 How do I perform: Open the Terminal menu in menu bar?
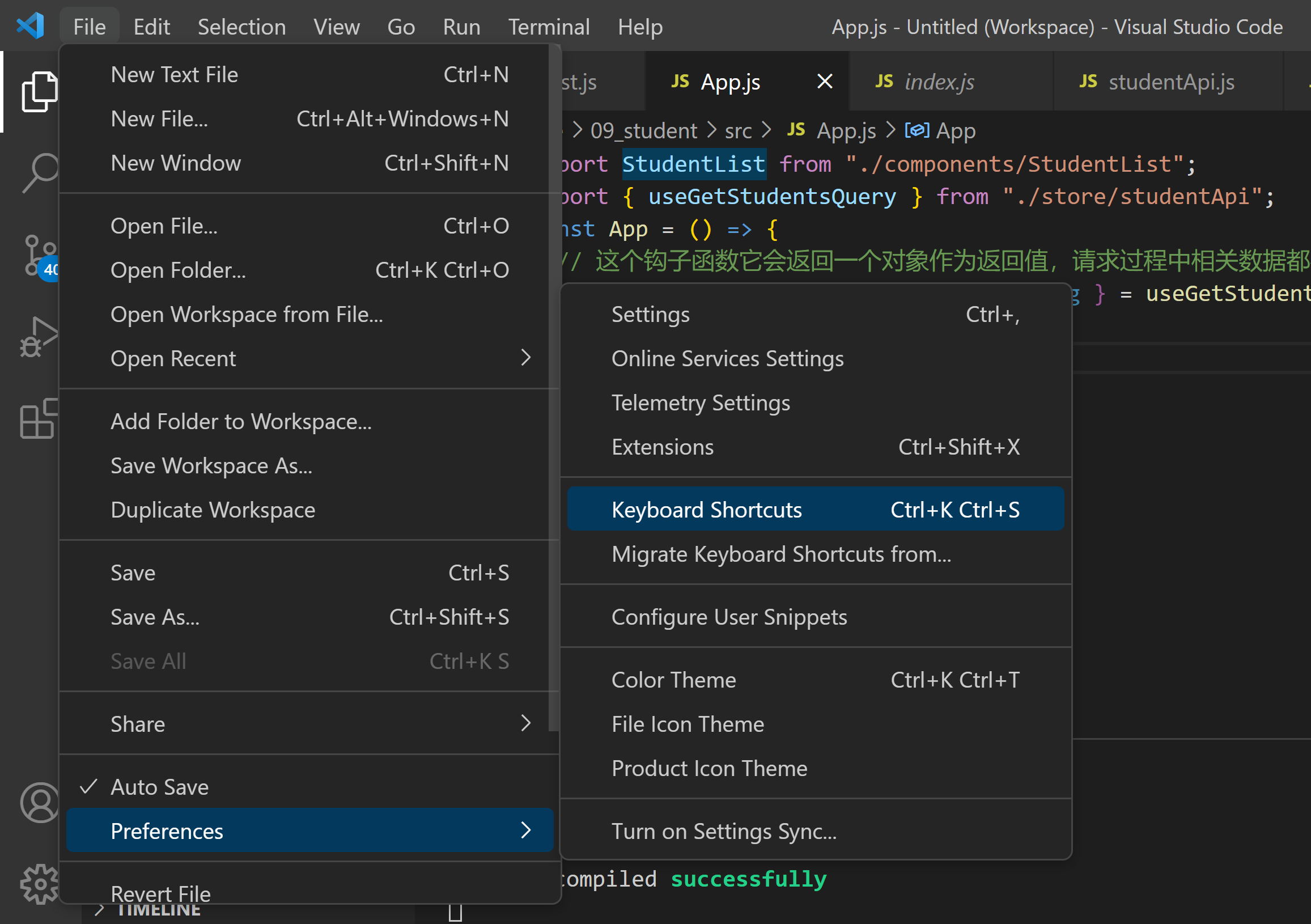click(548, 27)
